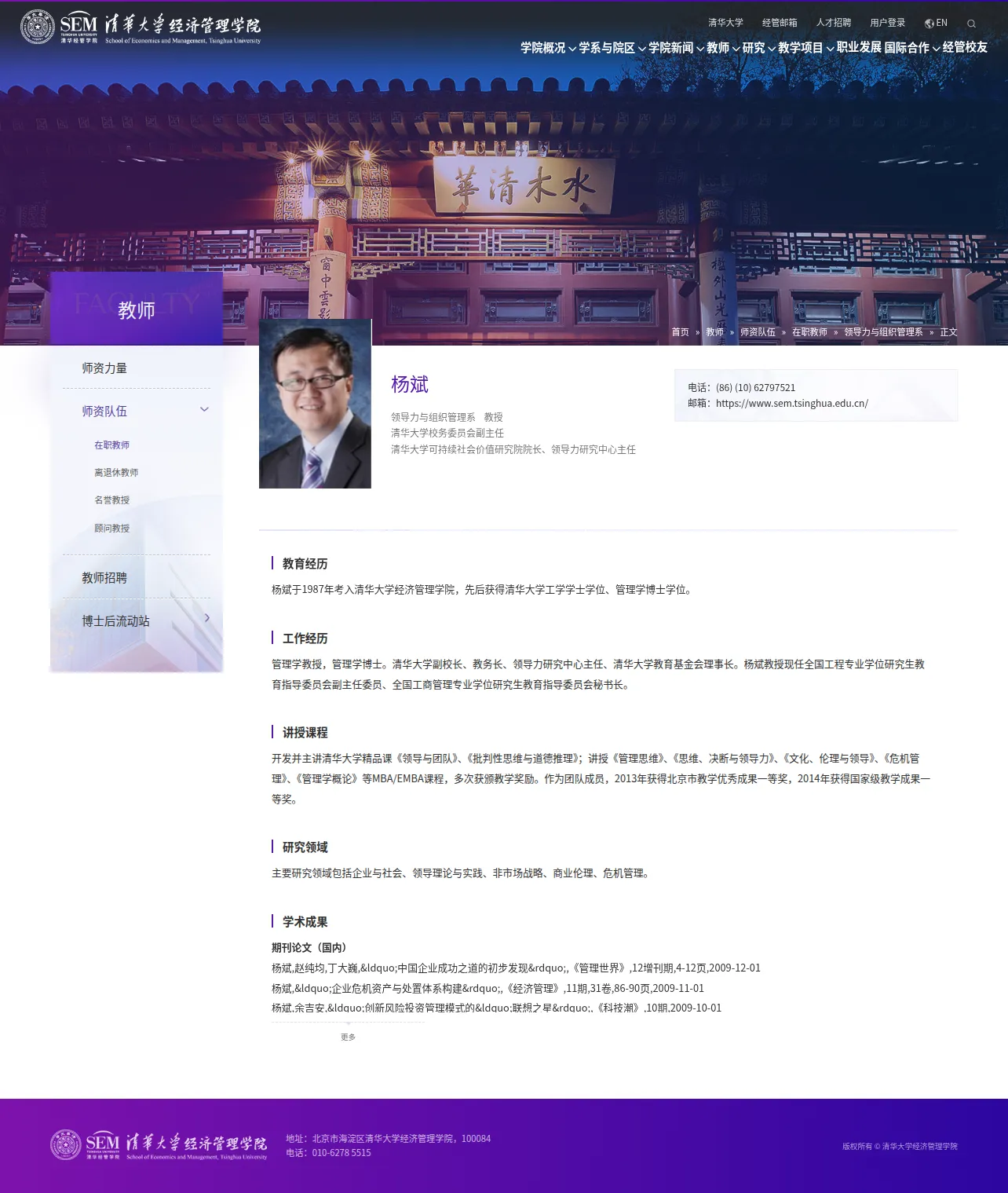The height and width of the screenshot is (1193, 1008).
Task: Click the 期刊论文（国内） subheading
Action: point(309,948)
